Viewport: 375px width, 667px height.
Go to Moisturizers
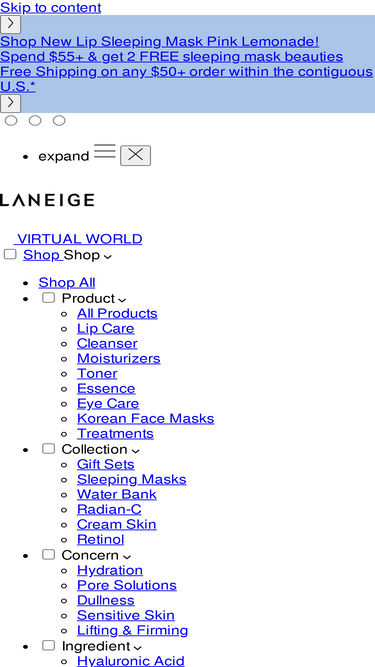pos(119,358)
